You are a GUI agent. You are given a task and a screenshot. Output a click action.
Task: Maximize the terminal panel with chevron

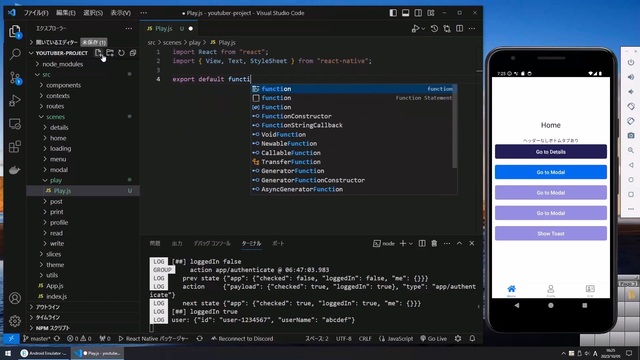coord(459,243)
